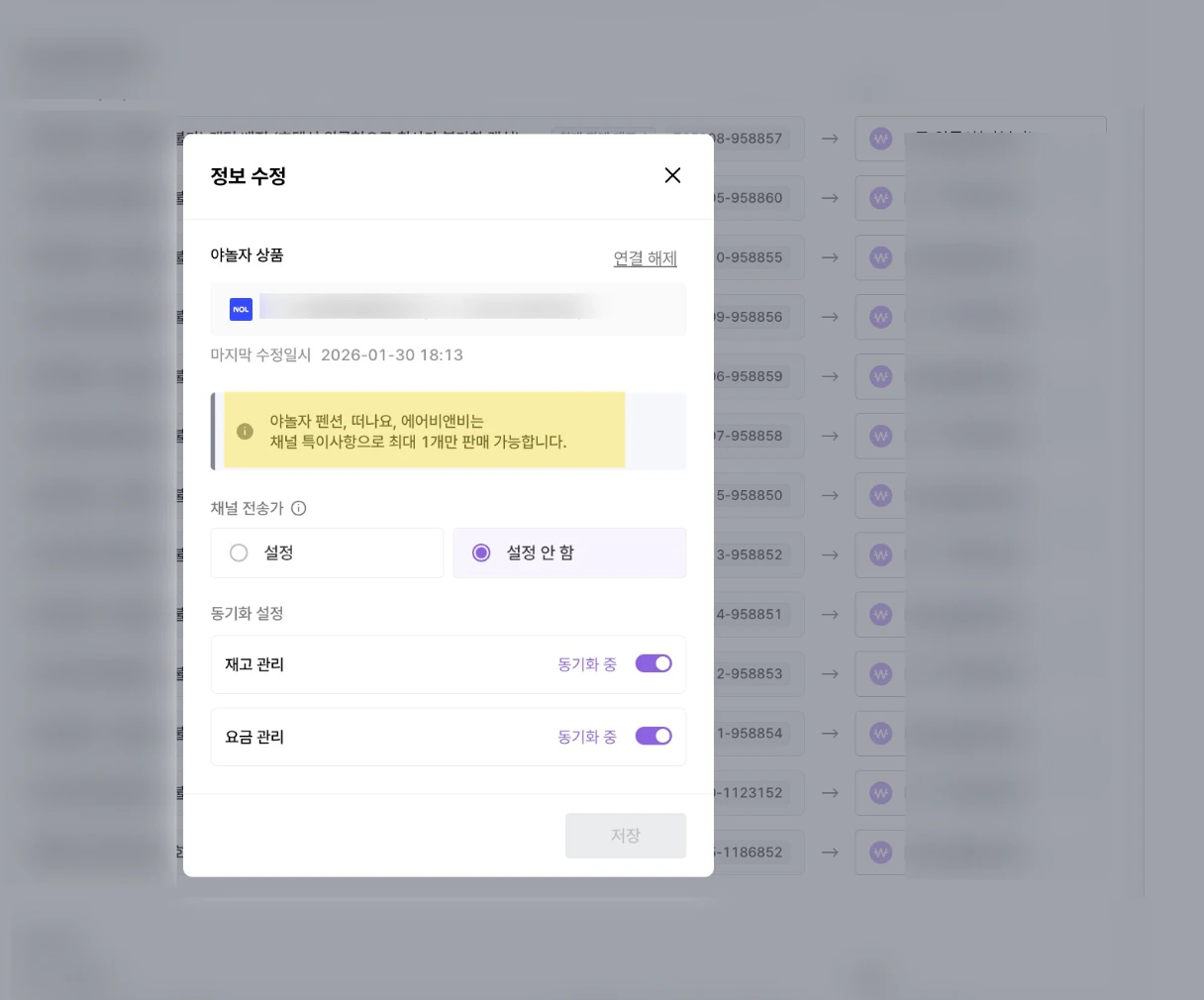Click the arrow icon in the 958852 row
This screenshot has height=1000, width=1204.
[830, 554]
